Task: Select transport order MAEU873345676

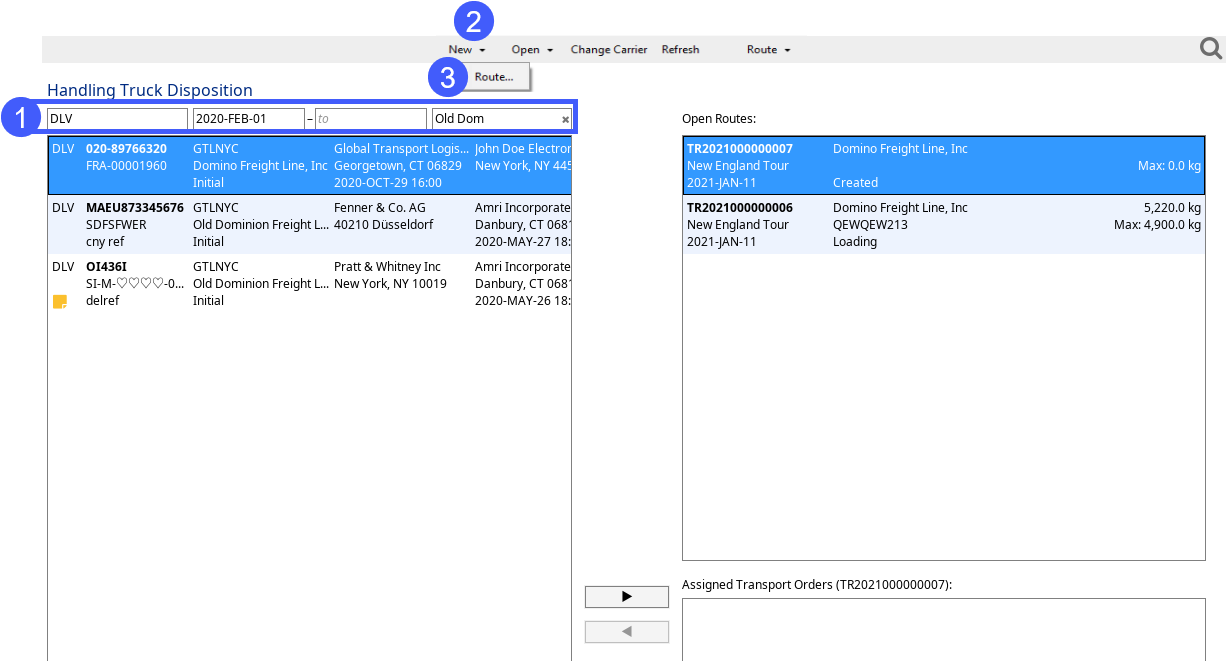Action: click(x=309, y=224)
